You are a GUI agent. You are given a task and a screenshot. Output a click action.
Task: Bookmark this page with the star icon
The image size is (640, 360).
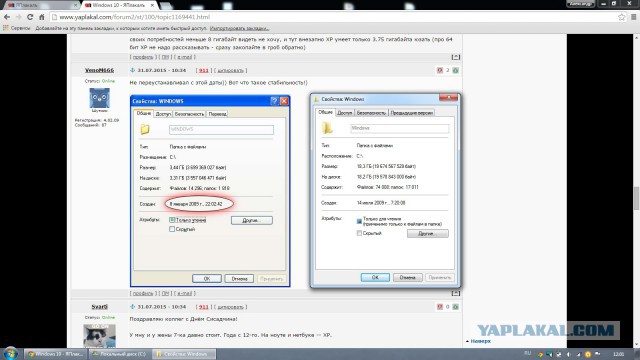point(621,17)
